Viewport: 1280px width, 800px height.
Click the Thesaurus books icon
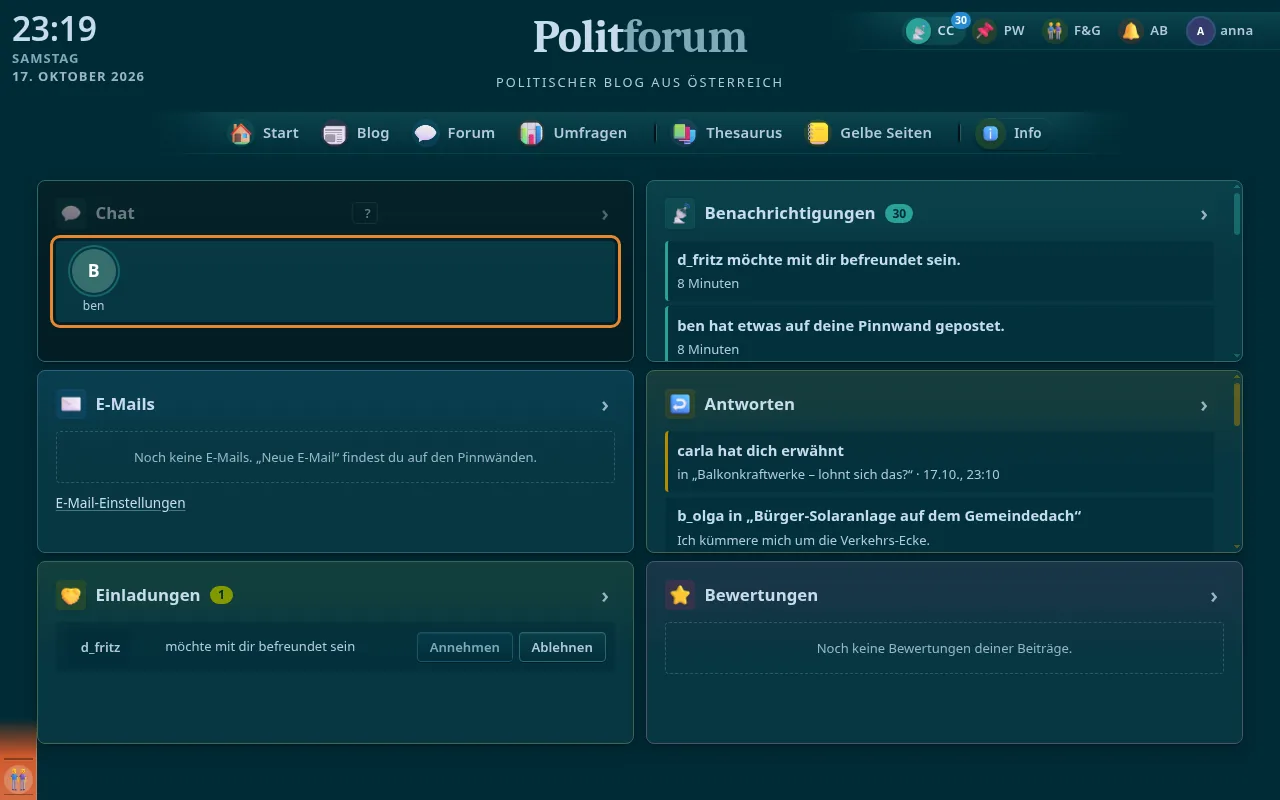684,133
